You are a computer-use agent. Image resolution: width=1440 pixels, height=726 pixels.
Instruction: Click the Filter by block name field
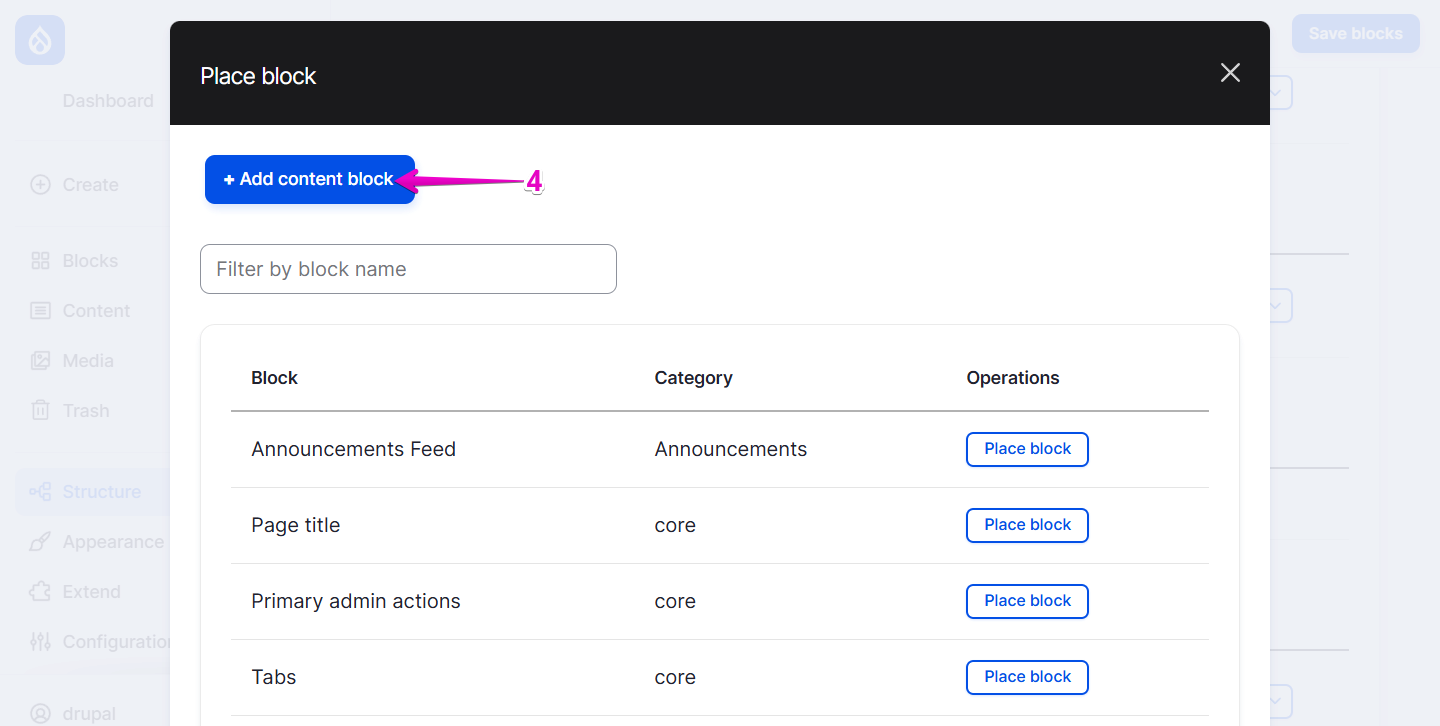click(x=408, y=268)
